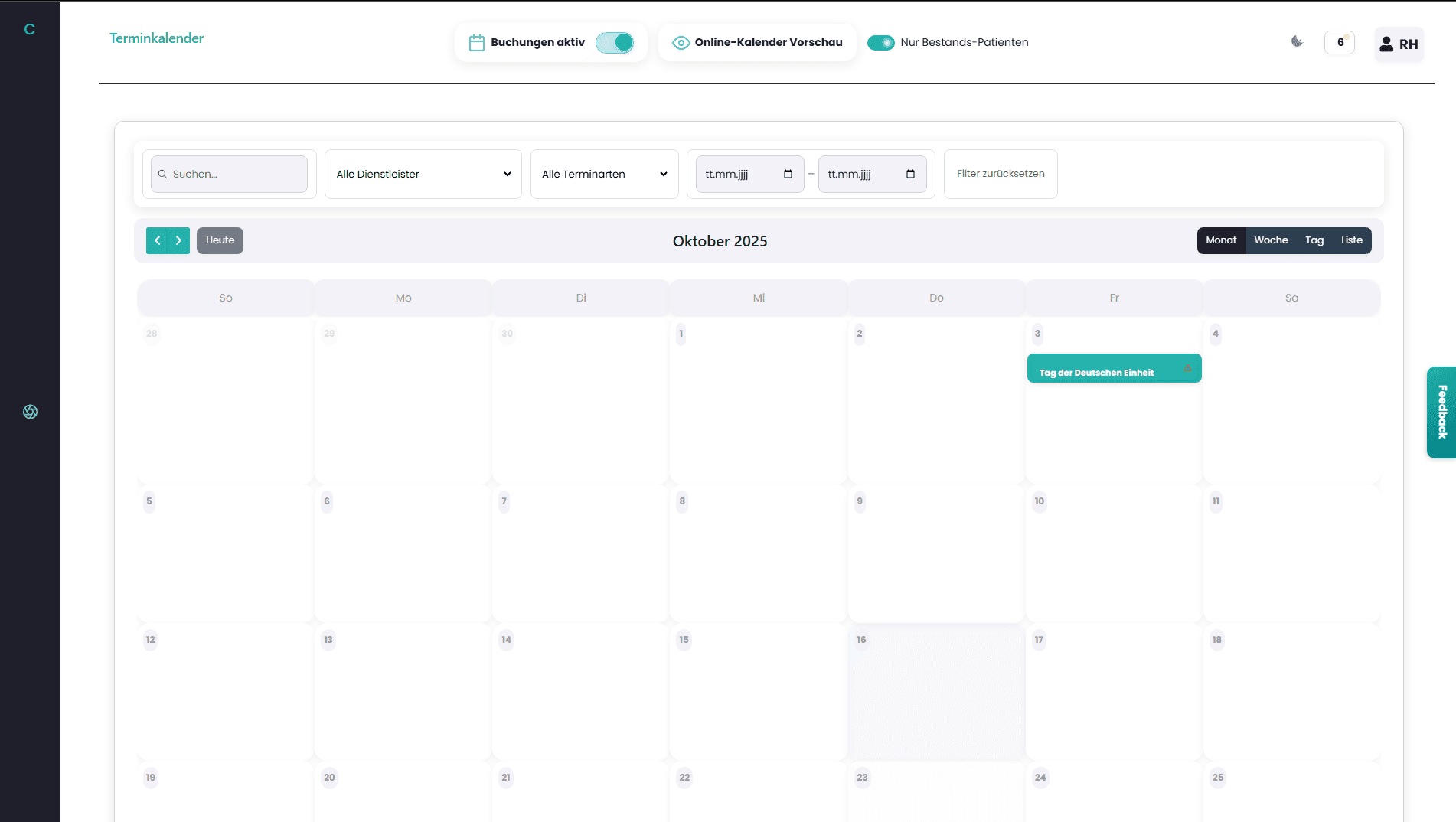Open the start date calendar picker icon
1456x822 pixels.
click(788, 174)
